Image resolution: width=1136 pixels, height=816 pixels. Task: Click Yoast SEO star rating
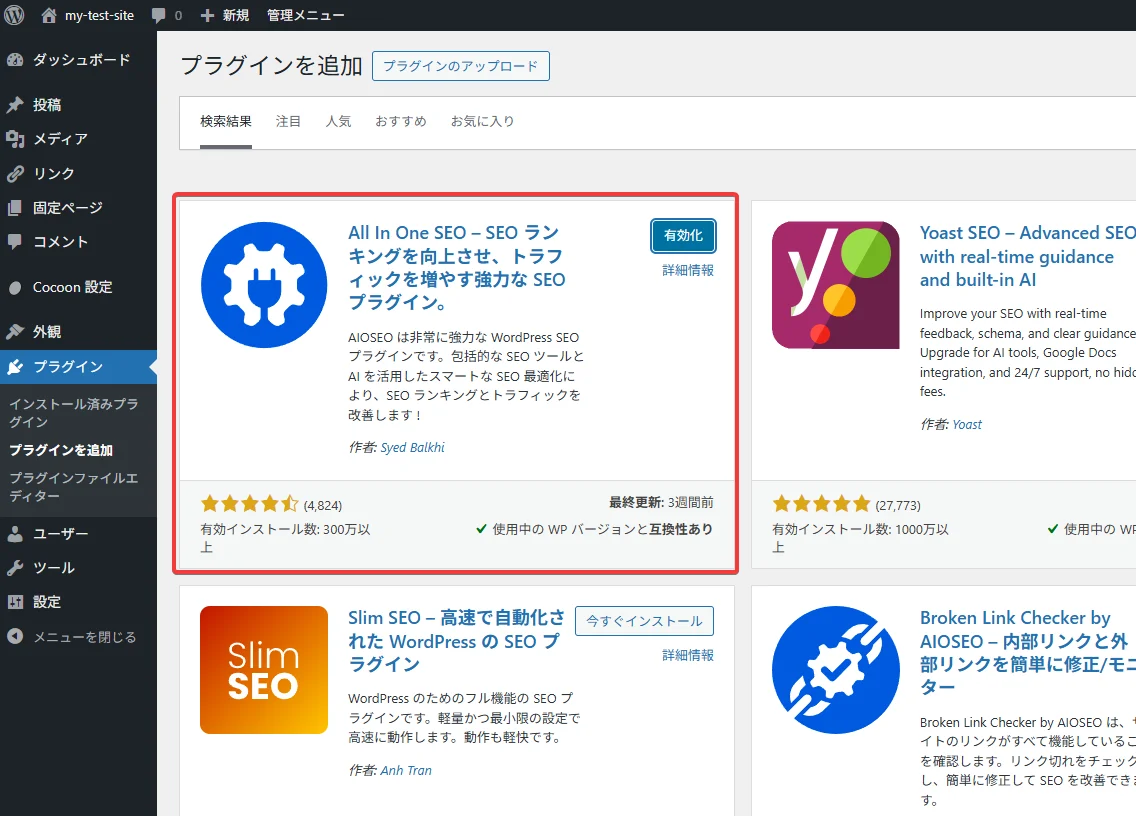821,504
